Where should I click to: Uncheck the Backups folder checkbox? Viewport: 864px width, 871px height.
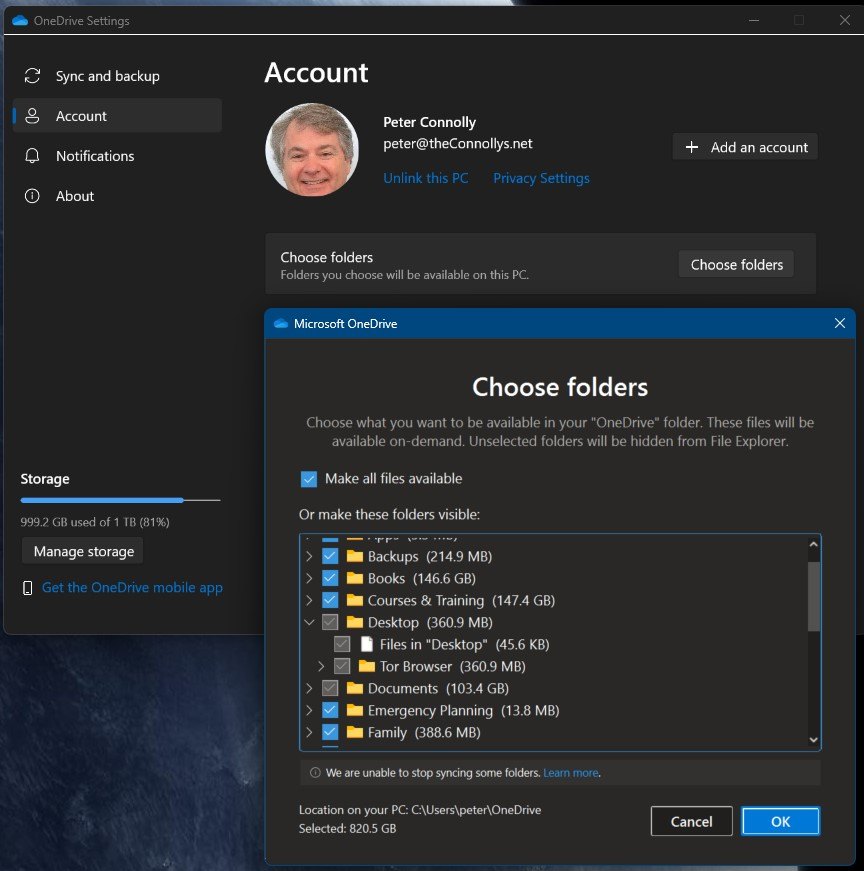(330, 556)
